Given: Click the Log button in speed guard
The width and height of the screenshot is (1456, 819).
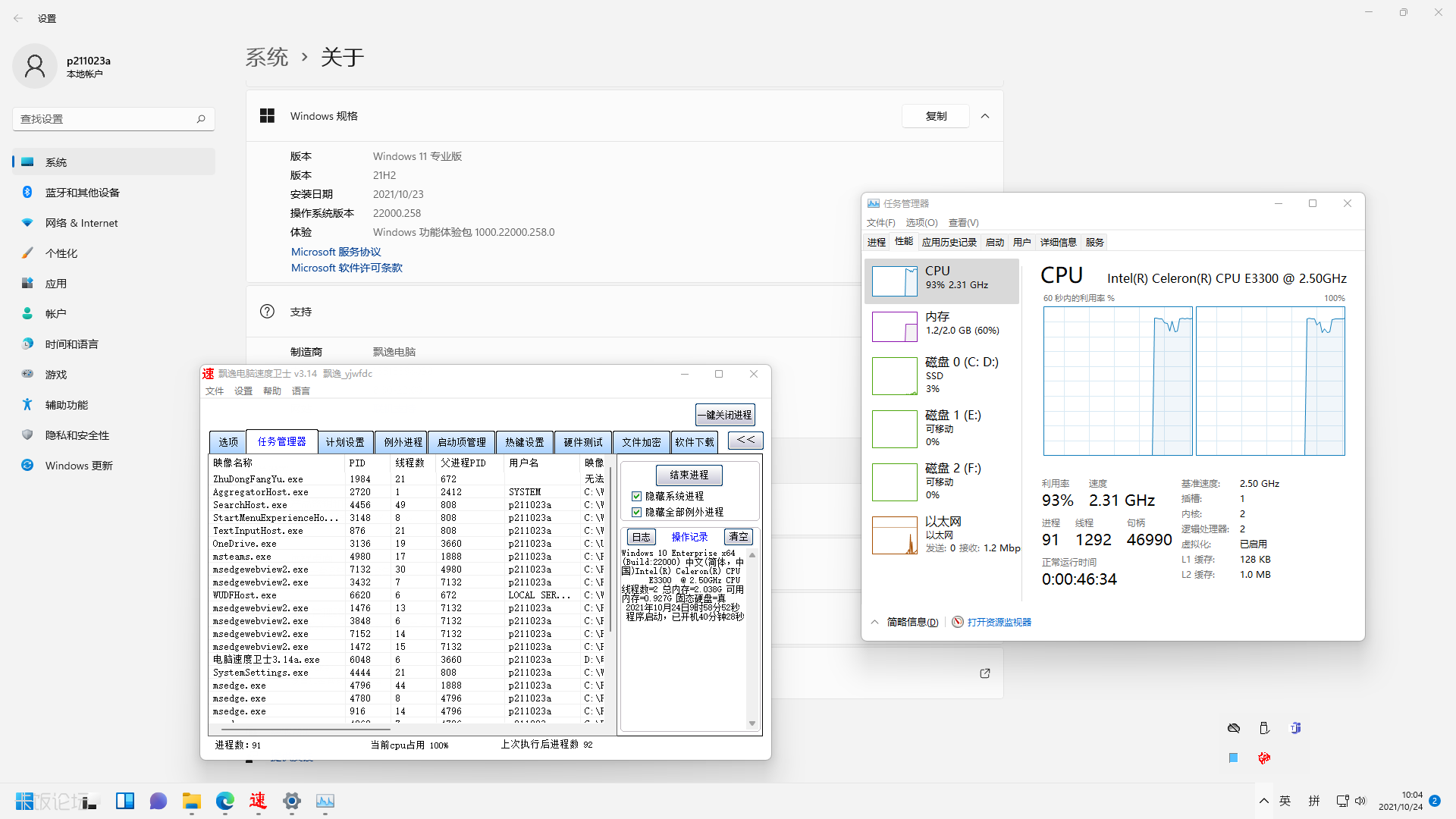Looking at the screenshot, I should point(642,536).
